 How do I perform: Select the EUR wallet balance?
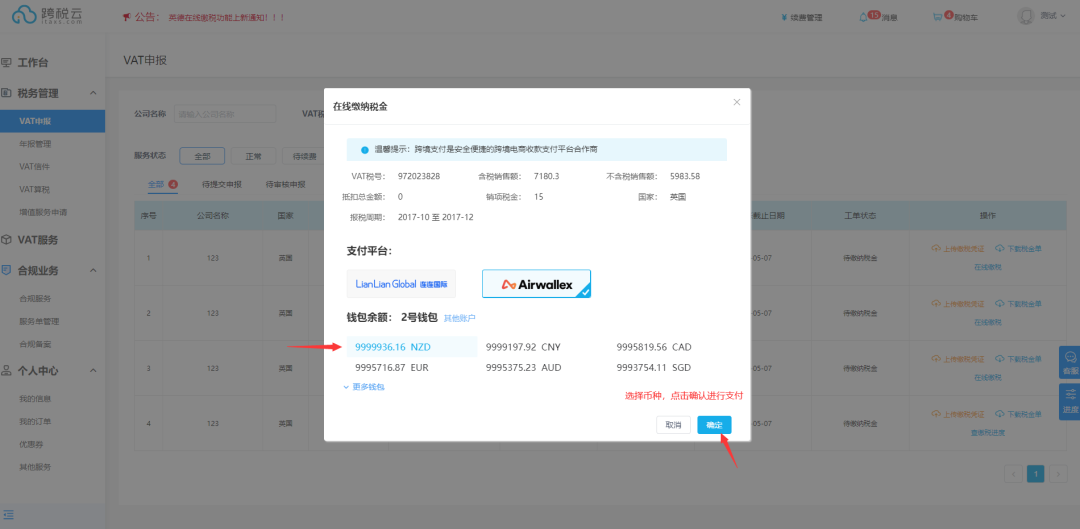392,368
